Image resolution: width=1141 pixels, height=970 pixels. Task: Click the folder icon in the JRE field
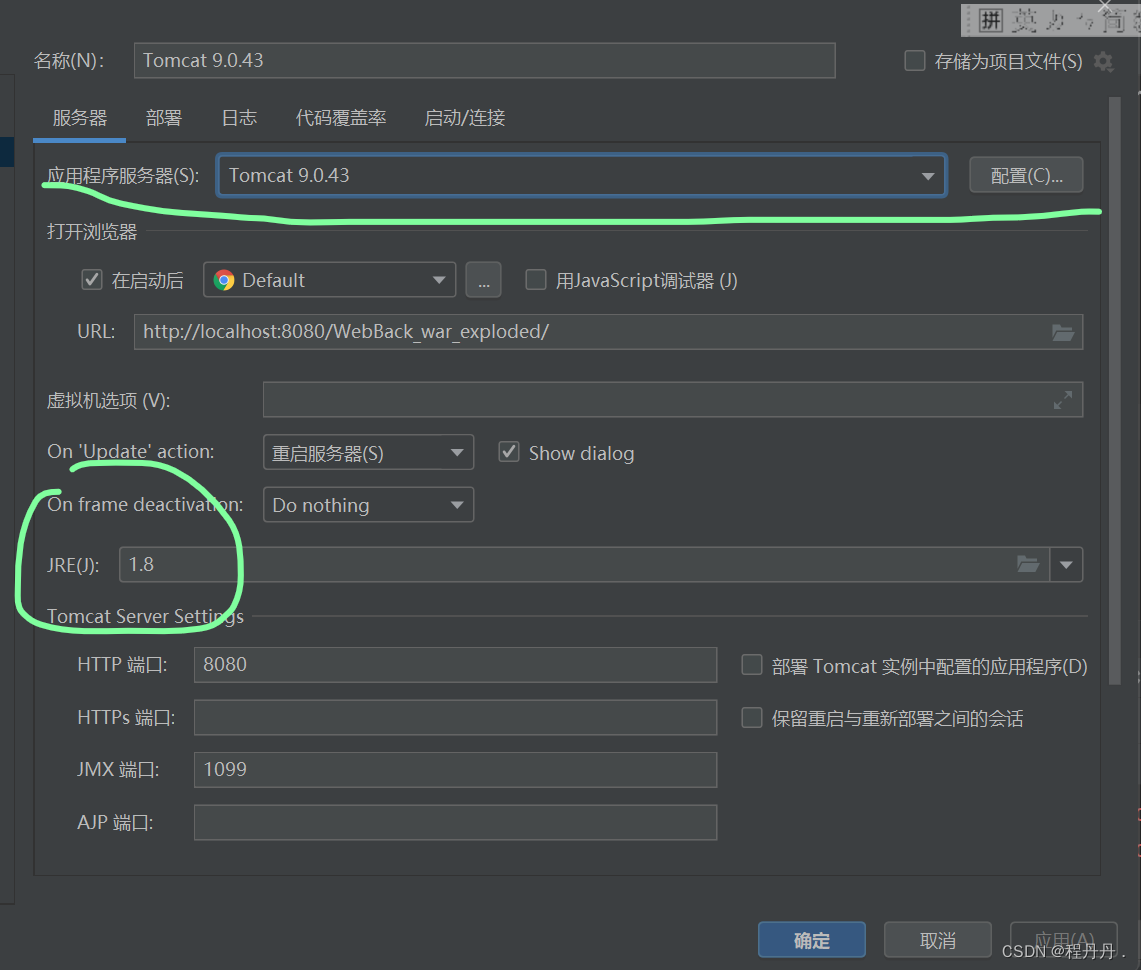pyautogui.click(x=1027, y=564)
